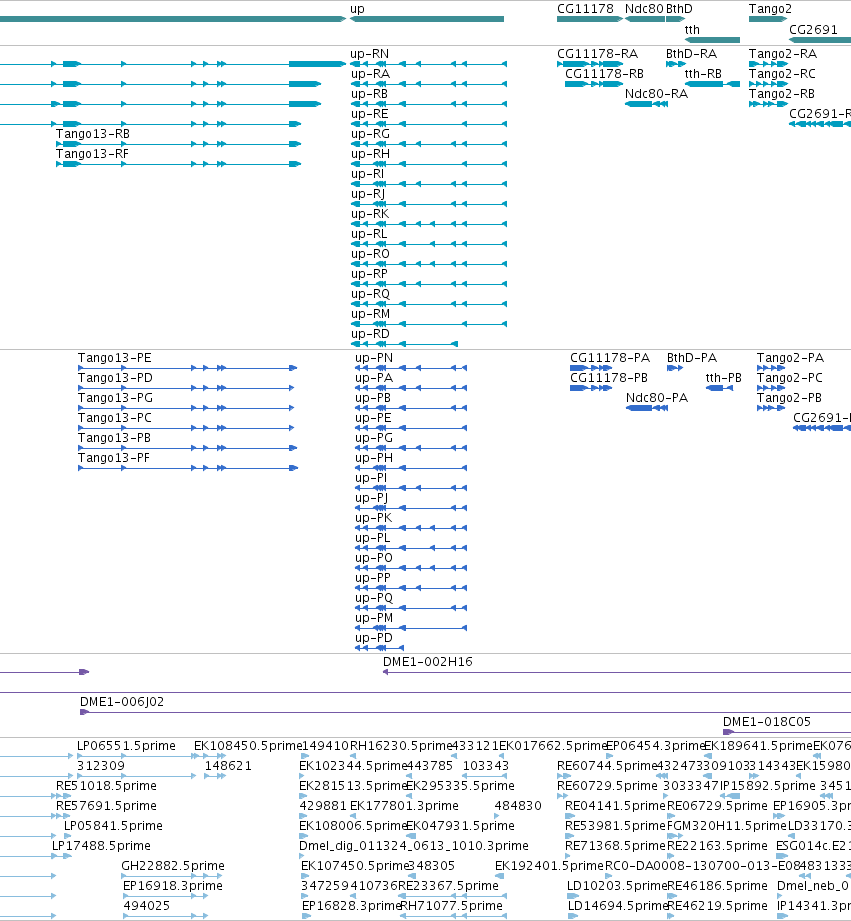
Task: Click EST RE04141.5prime
Action: (x=615, y=806)
